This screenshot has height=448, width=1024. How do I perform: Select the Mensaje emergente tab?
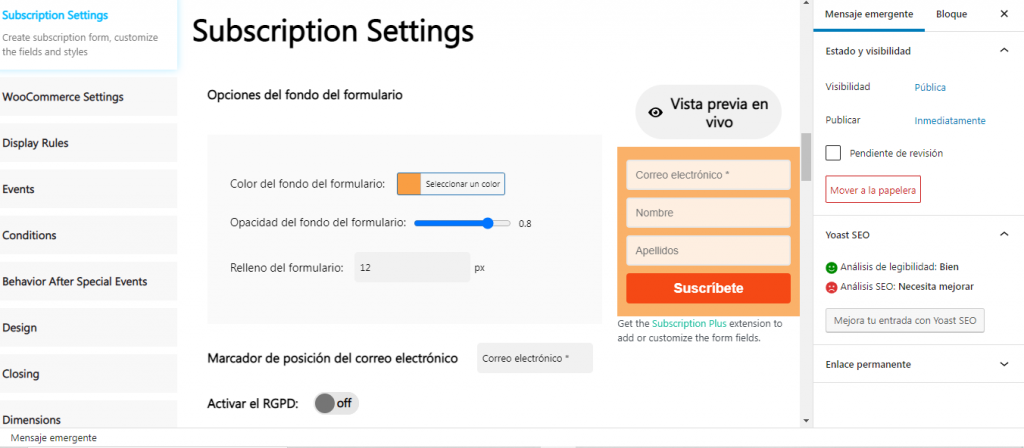click(x=868, y=14)
